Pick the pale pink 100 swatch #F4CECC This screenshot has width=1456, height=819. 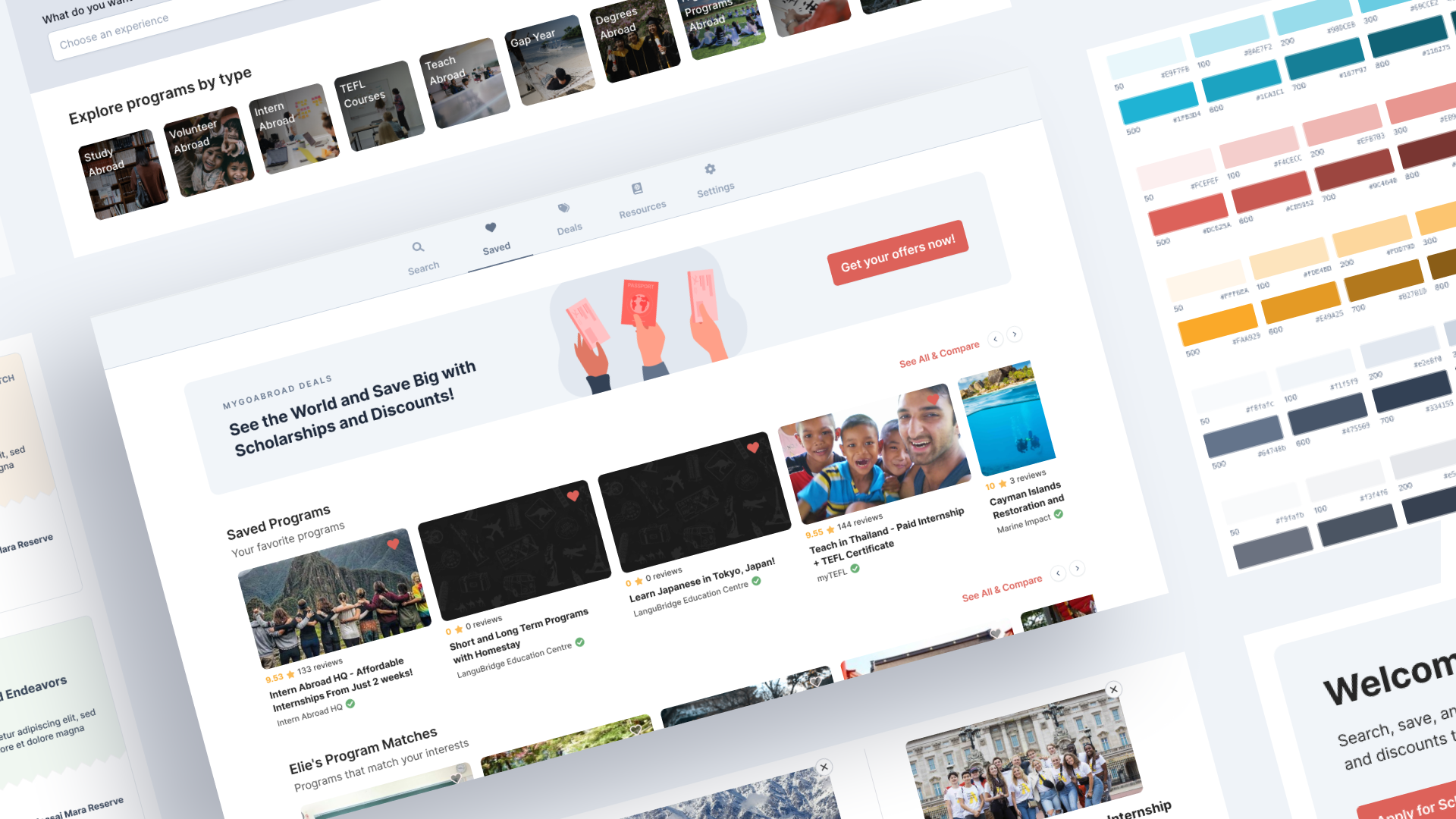pyautogui.click(x=1259, y=148)
